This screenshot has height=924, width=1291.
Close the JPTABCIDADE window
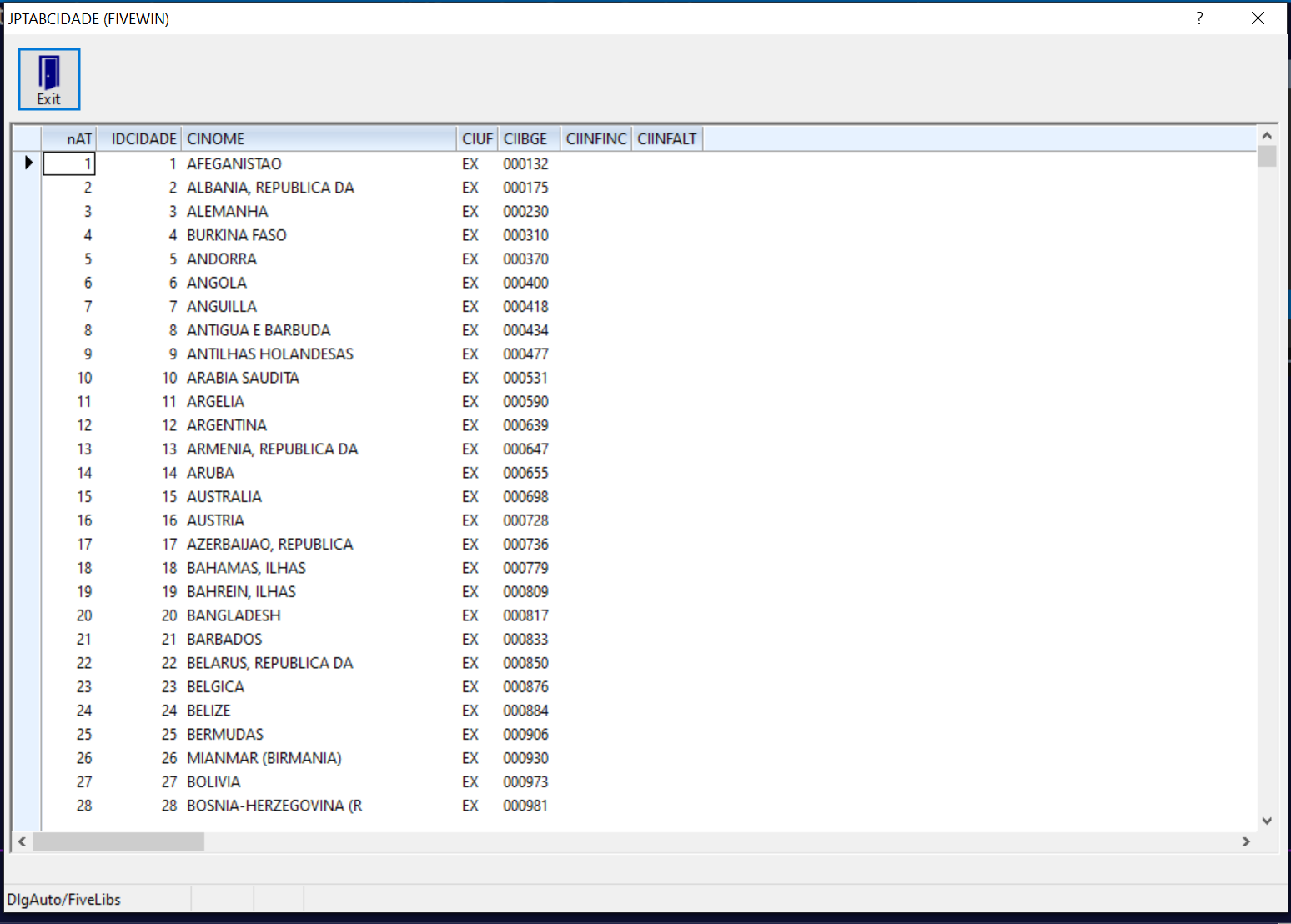1258,18
